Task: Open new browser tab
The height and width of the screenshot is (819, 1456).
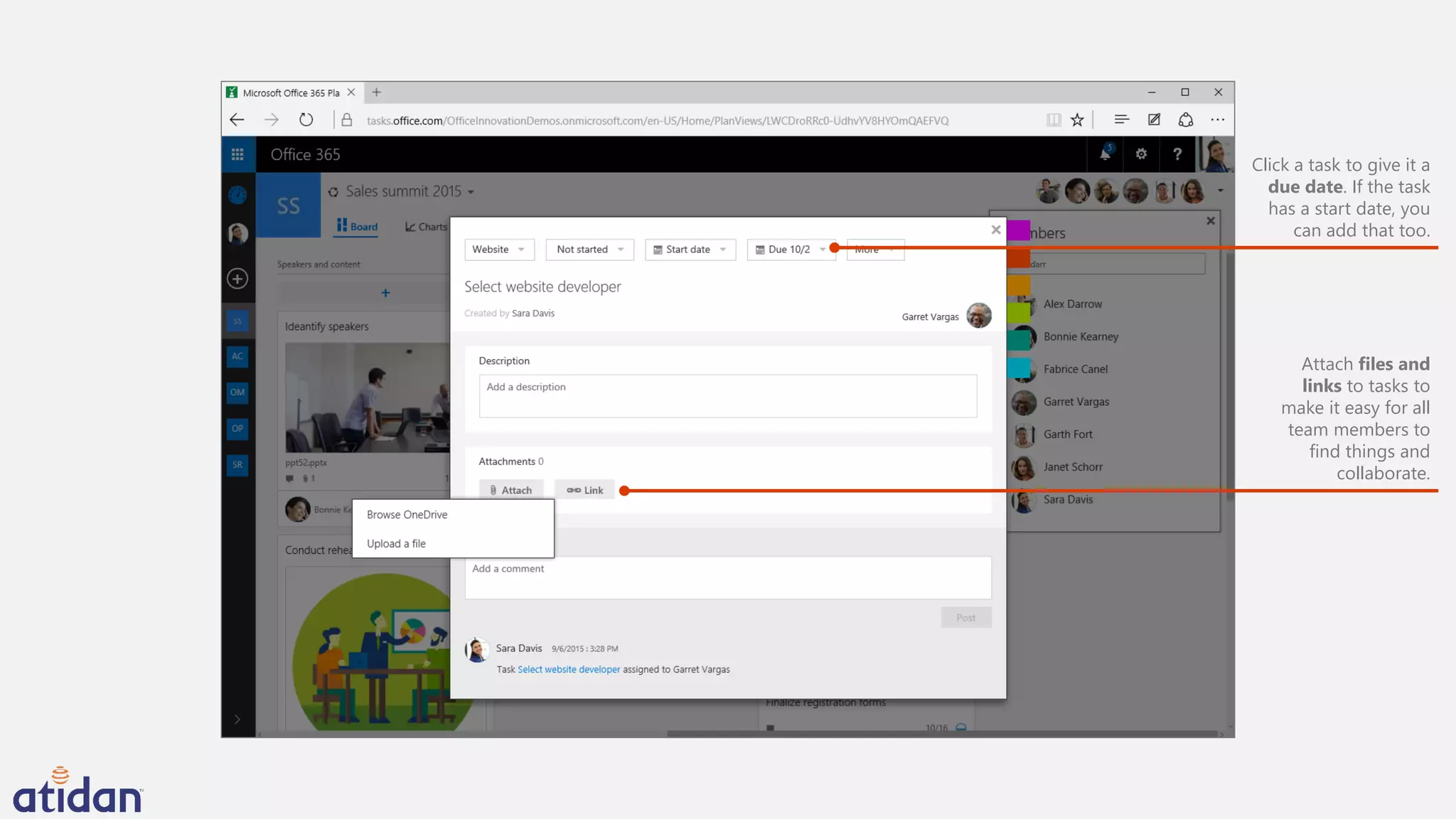Action: coord(377,92)
